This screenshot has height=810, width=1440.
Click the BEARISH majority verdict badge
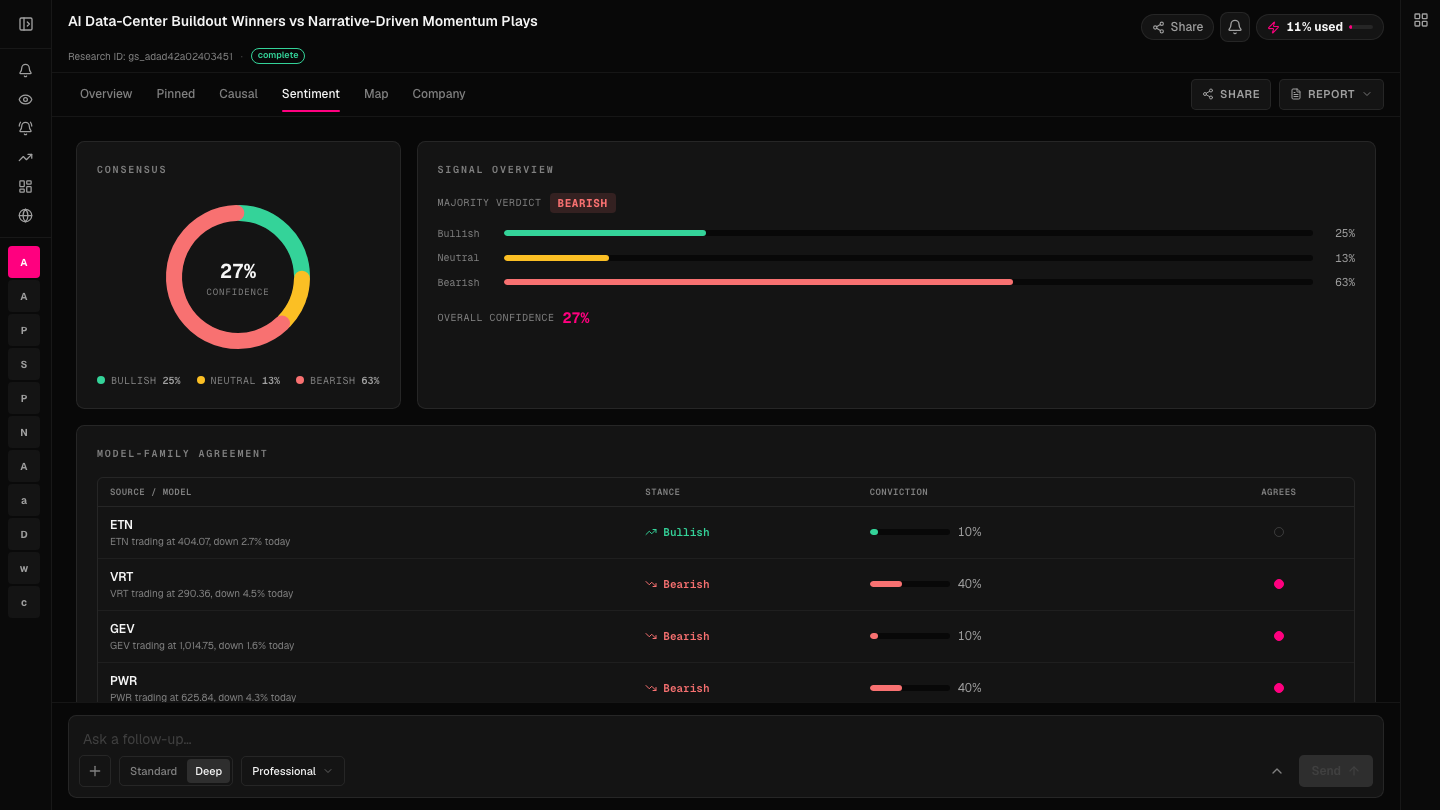coord(583,203)
